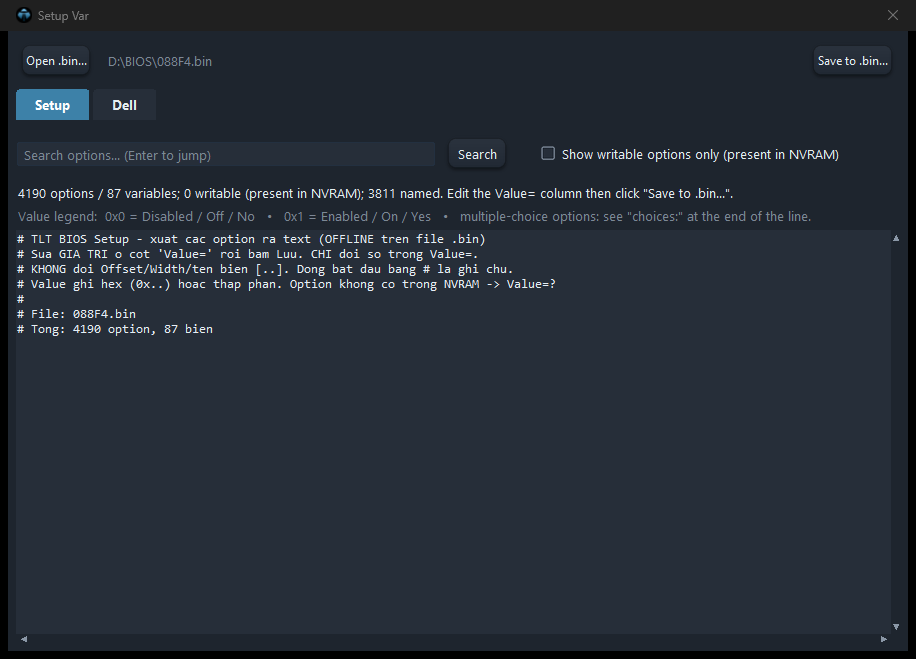The height and width of the screenshot is (659, 916).
Task: Click the Setup Var app icon in title bar
Action: [x=24, y=15]
